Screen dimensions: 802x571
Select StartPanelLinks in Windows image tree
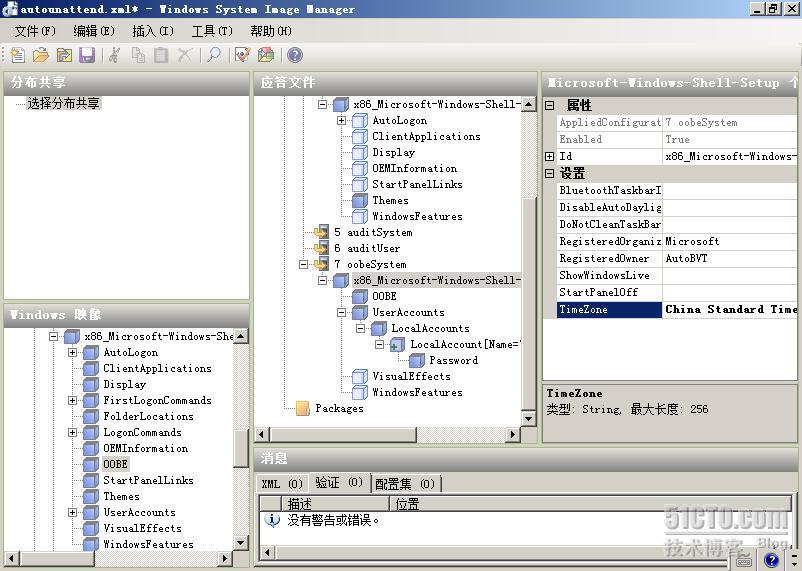(x=148, y=480)
